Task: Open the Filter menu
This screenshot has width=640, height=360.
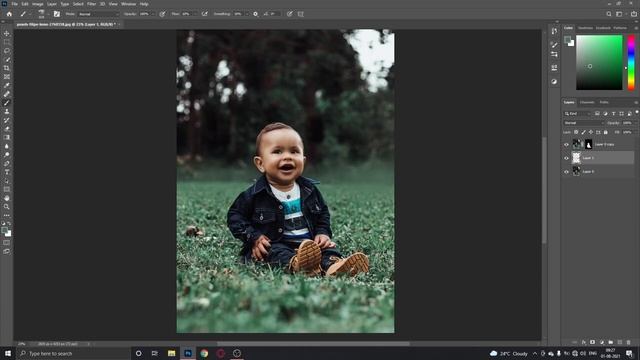Action: tap(91, 4)
